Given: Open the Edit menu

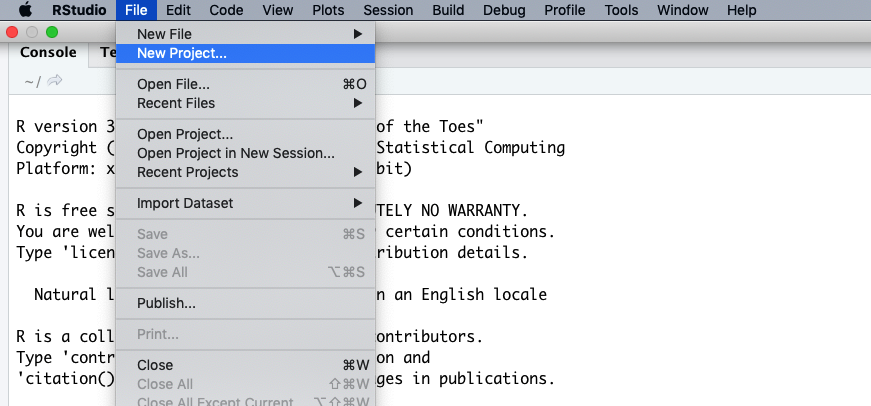Looking at the screenshot, I should [x=179, y=10].
